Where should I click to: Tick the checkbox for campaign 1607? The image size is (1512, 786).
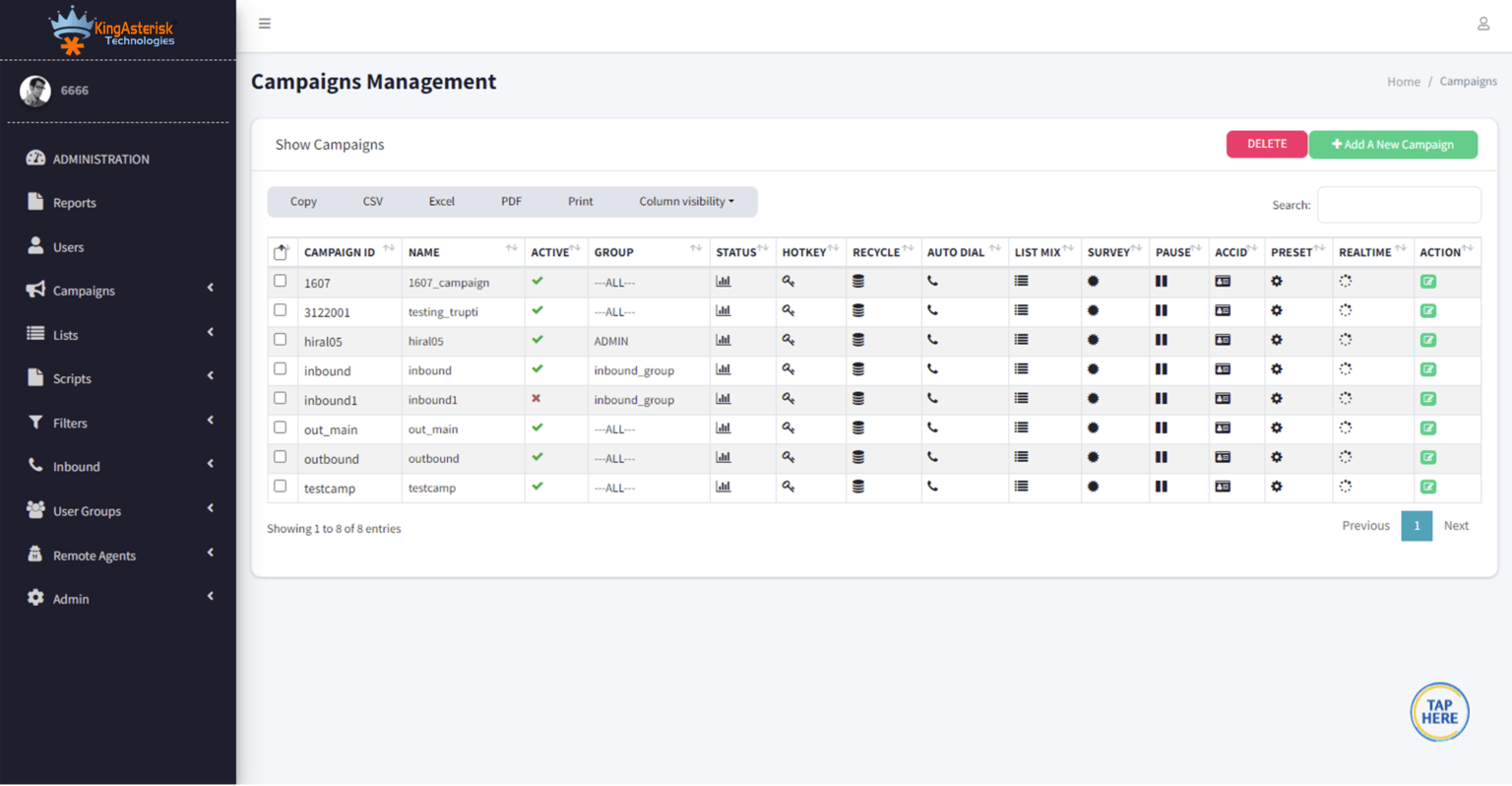[x=281, y=281]
